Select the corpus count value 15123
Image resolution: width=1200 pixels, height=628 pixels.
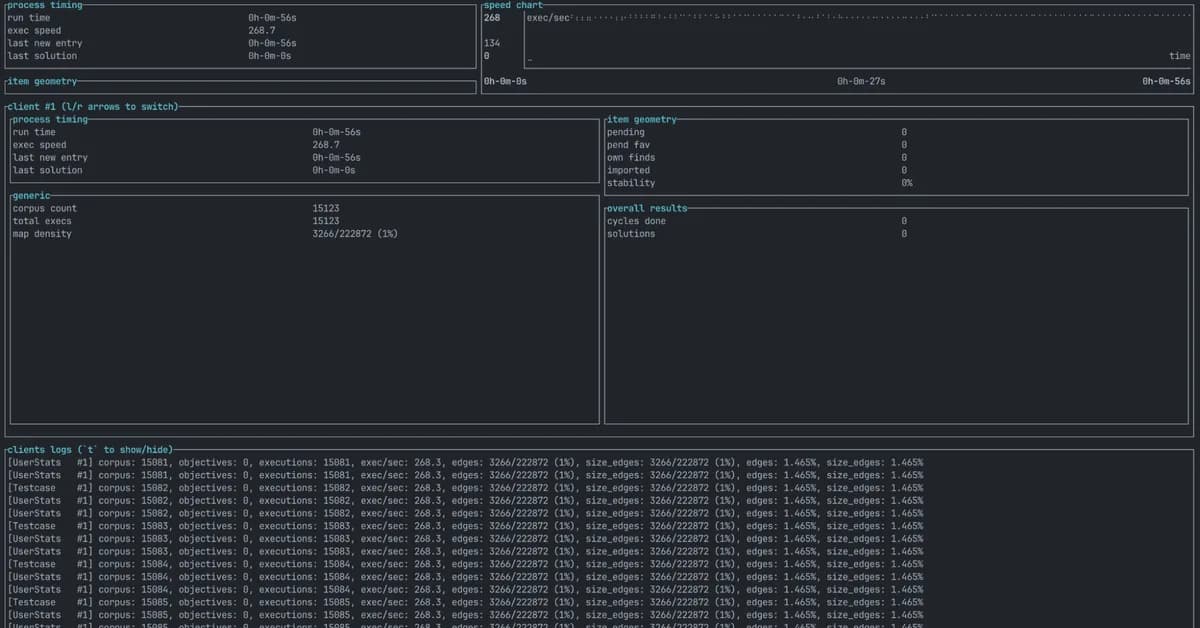[324, 207]
